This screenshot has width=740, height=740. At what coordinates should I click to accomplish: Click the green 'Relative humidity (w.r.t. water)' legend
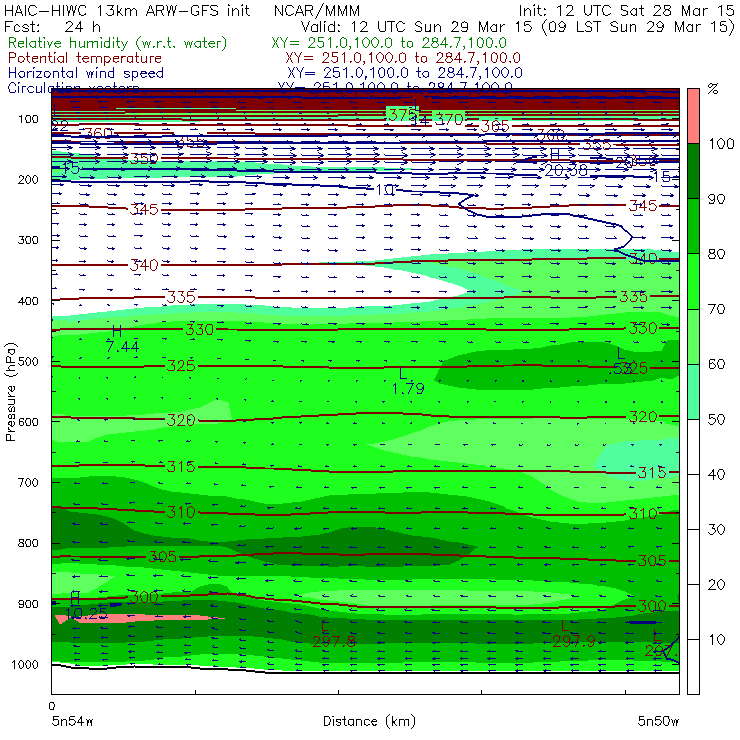click(x=117, y=43)
